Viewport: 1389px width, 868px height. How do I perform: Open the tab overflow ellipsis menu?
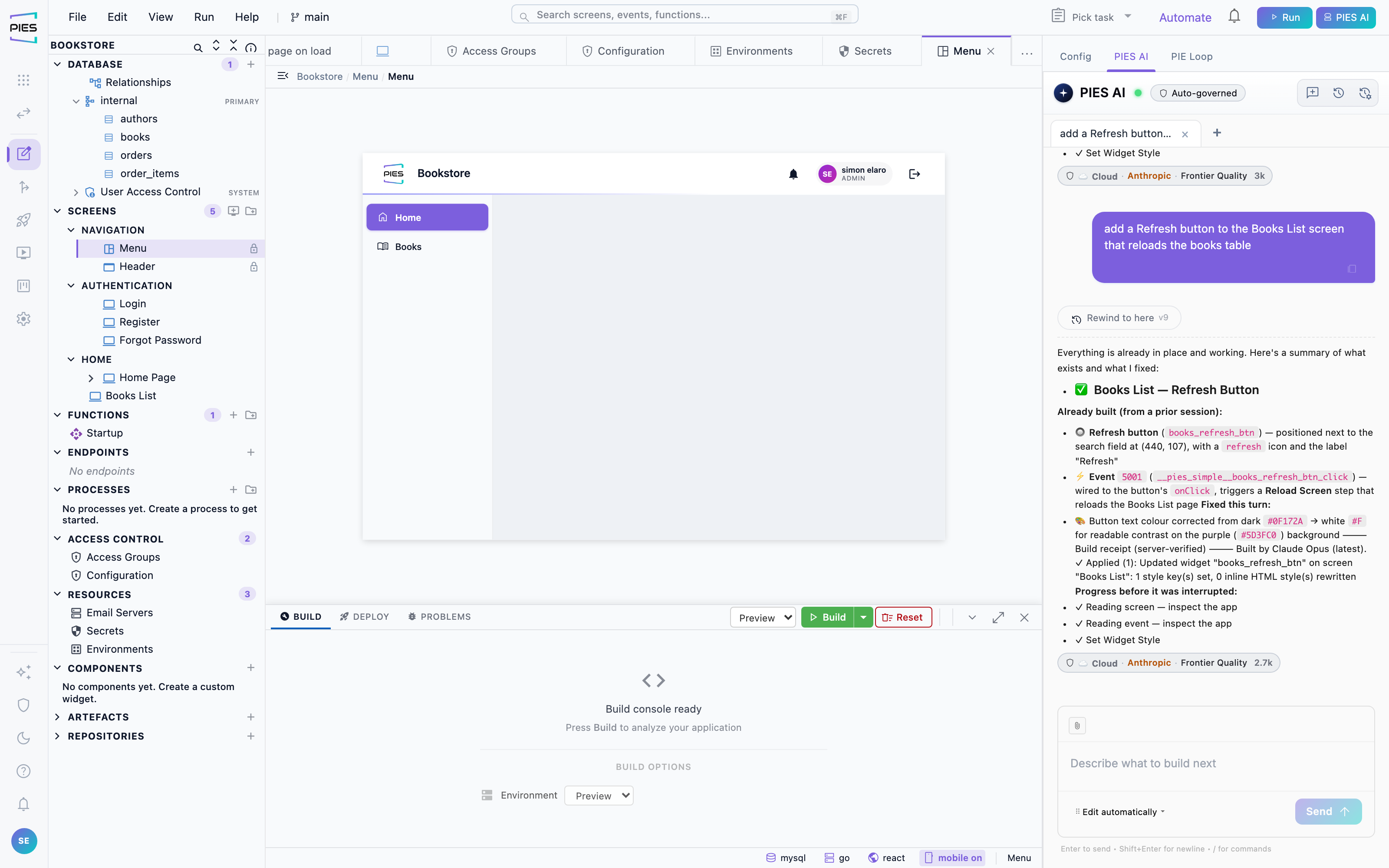click(x=1027, y=53)
